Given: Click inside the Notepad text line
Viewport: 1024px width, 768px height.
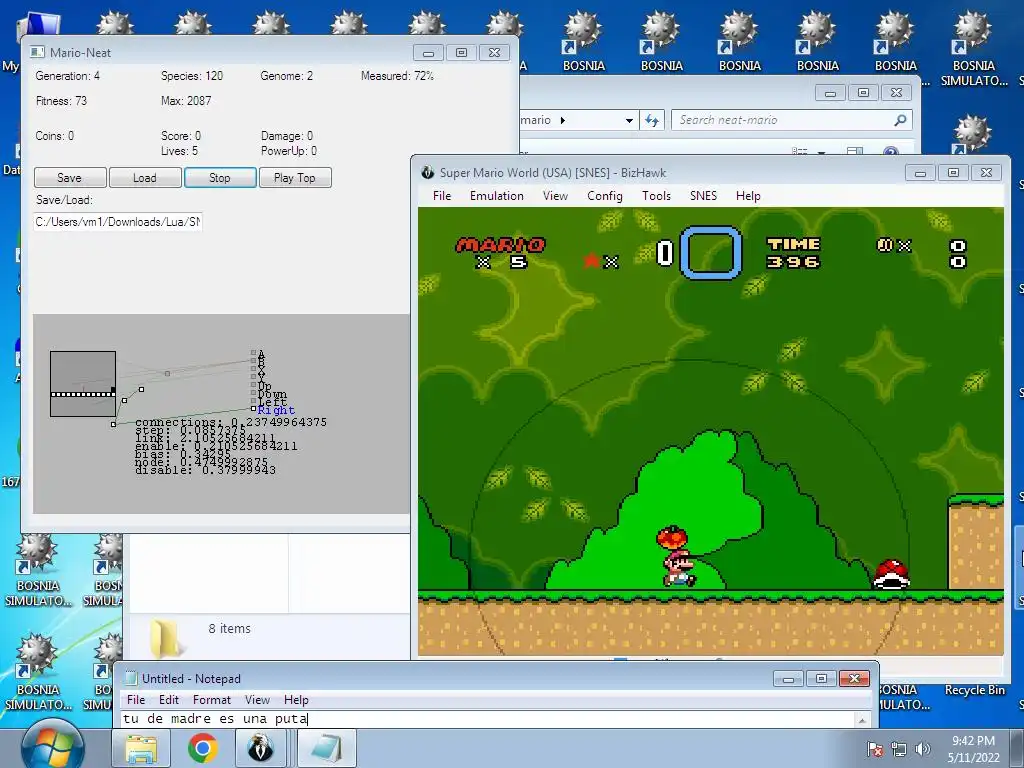Looking at the screenshot, I should point(487,719).
